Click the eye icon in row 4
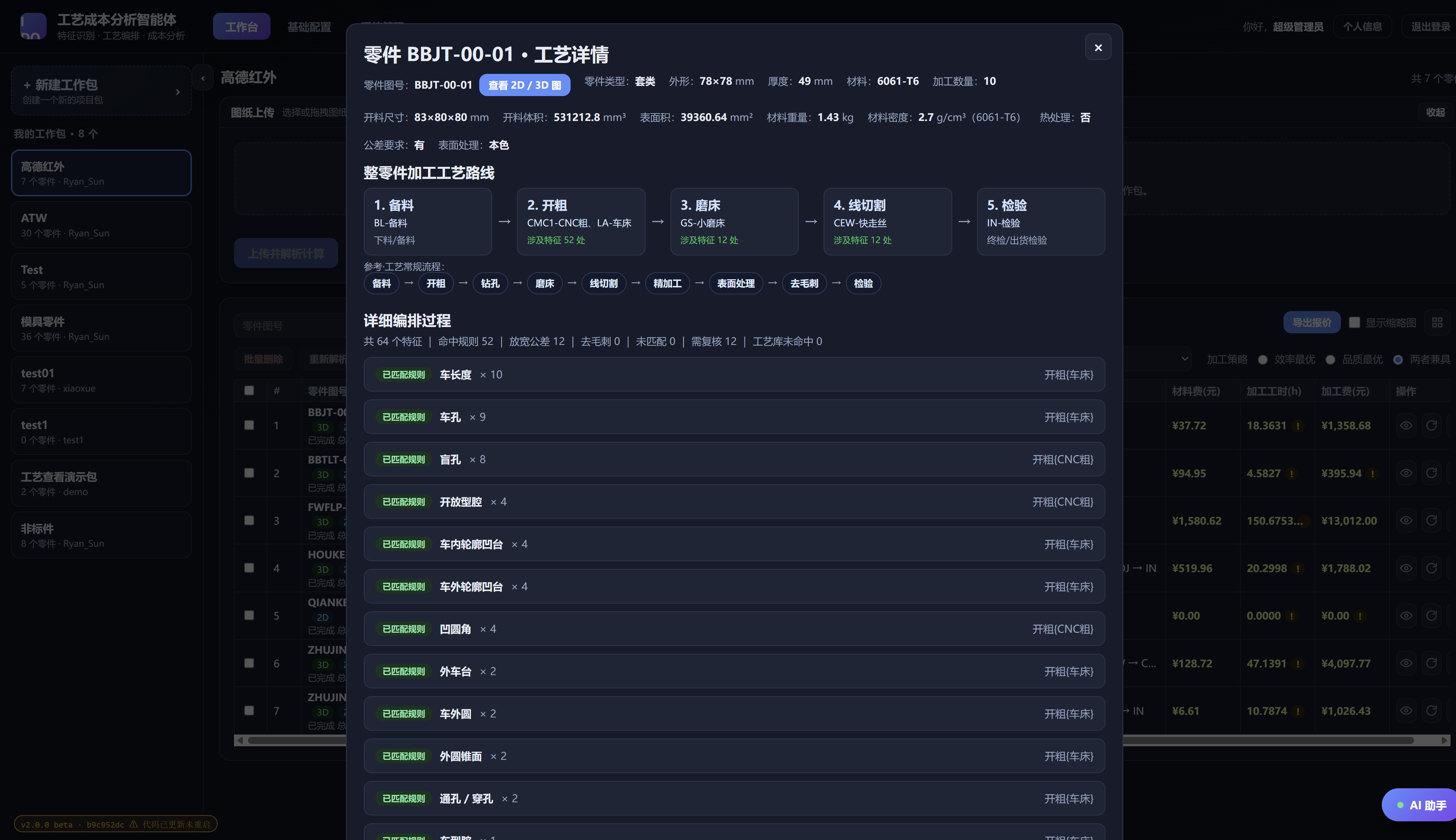Image resolution: width=1456 pixels, height=840 pixels. coord(1406,568)
